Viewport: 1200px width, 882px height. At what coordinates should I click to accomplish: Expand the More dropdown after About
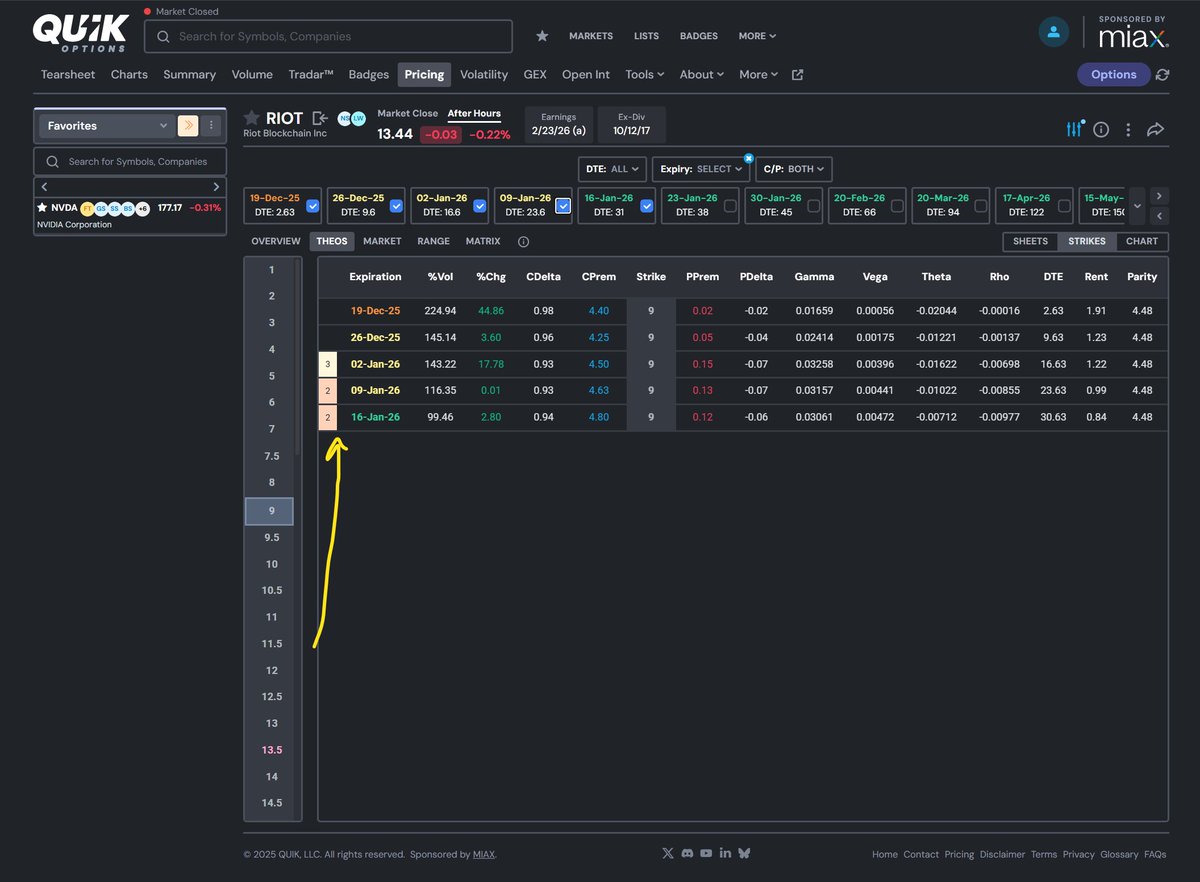[x=760, y=75]
